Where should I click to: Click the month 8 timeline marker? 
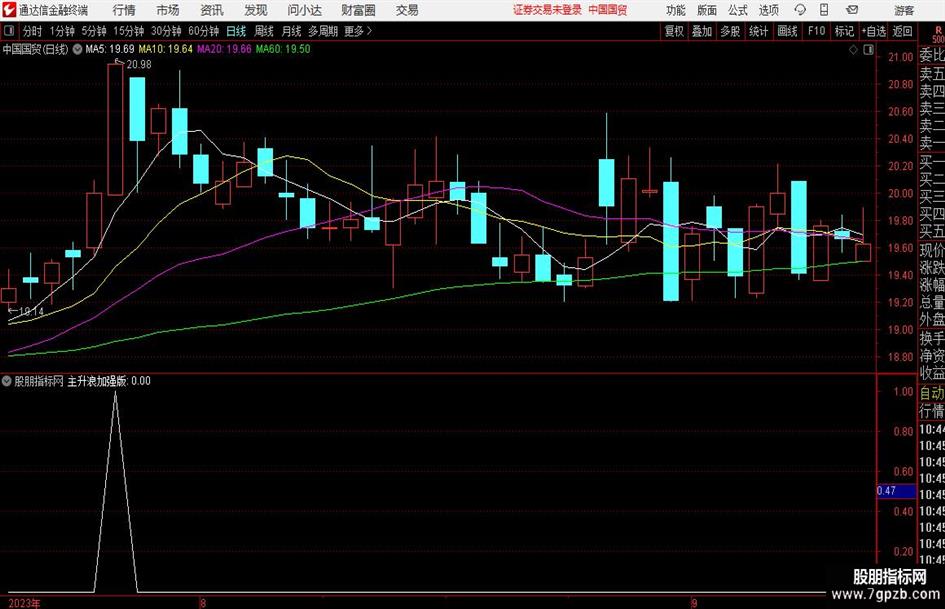click(202, 603)
